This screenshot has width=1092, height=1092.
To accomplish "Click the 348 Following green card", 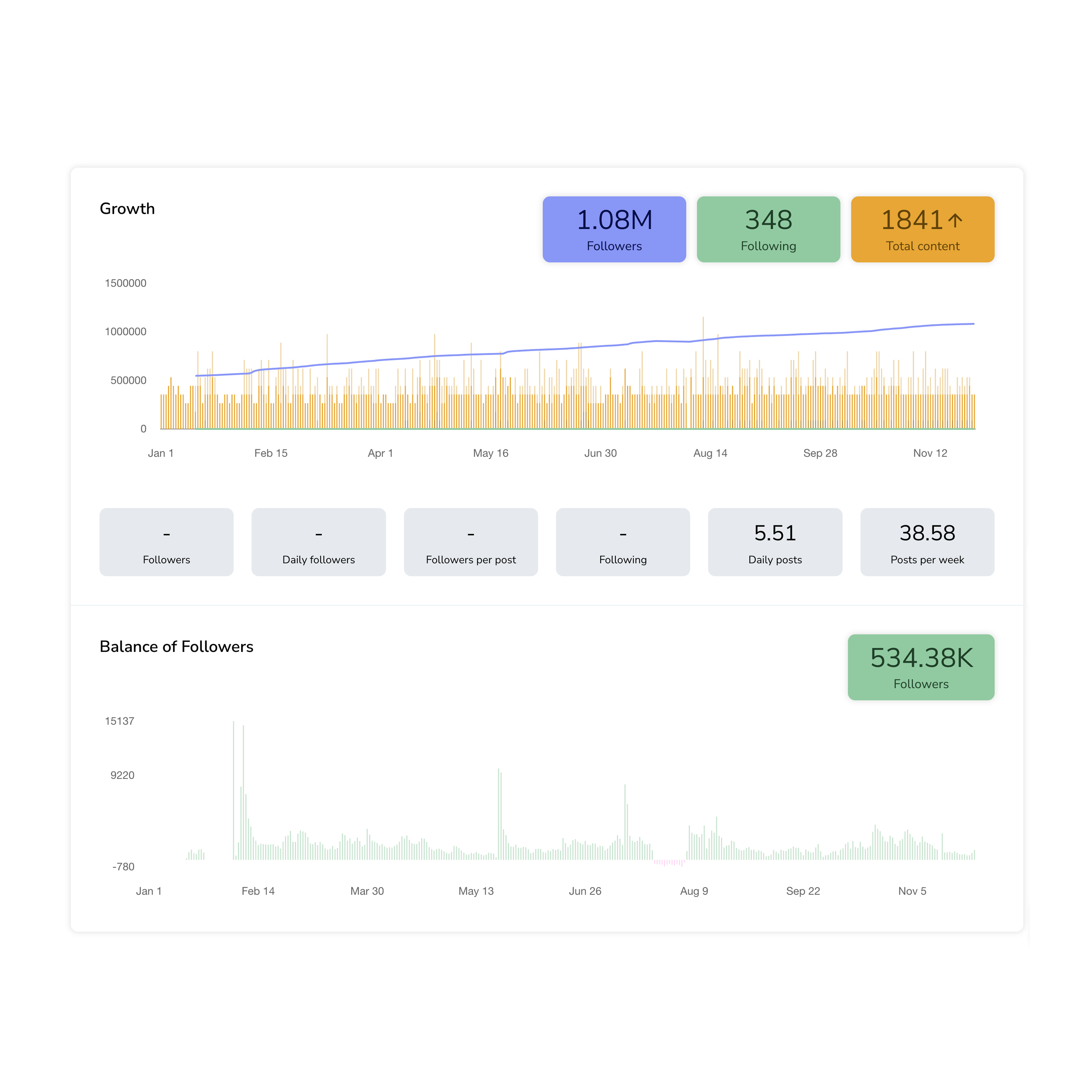I will pyautogui.click(x=768, y=230).
